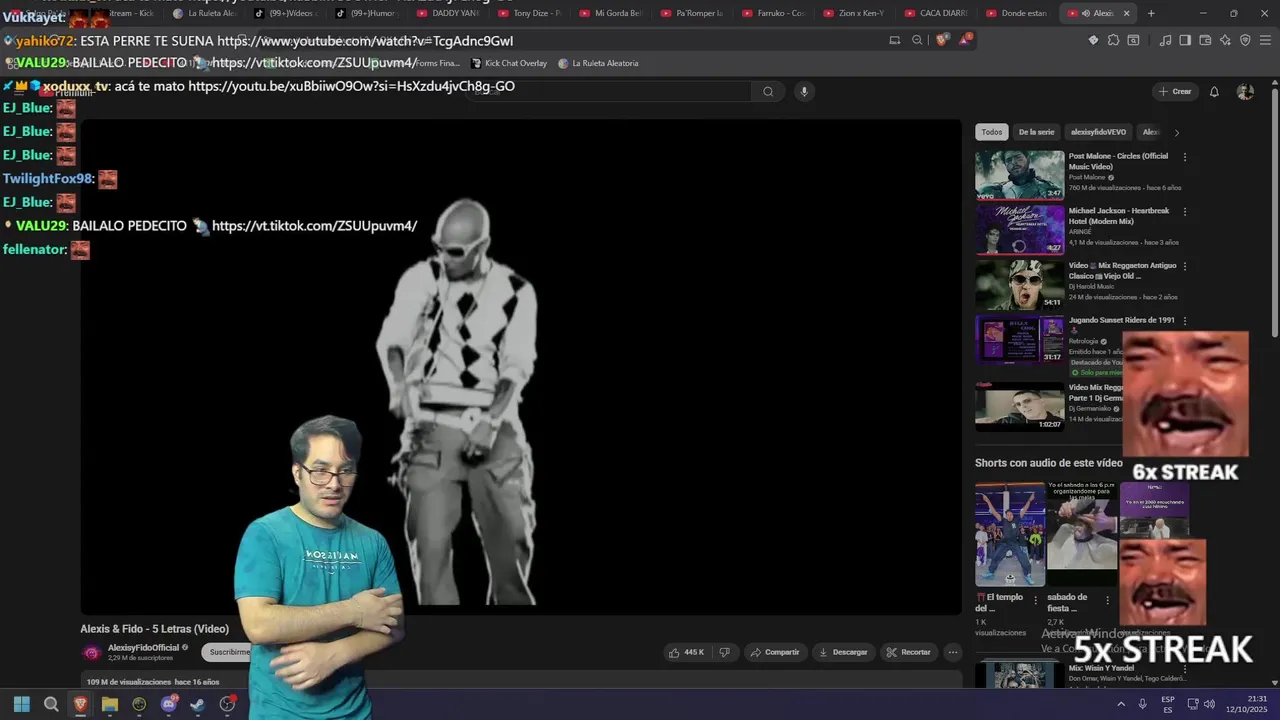This screenshot has width=1280, height=720.
Task: Switch to the Donde estan tab
Action: pyautogui.click(x=1016, y=13)
